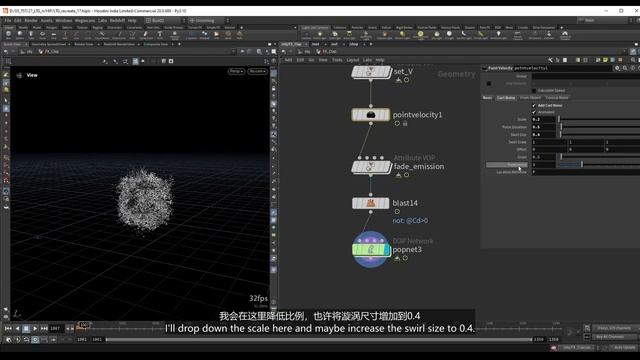Open the File menu
The image size is (640, 360).
click(8, 20)
